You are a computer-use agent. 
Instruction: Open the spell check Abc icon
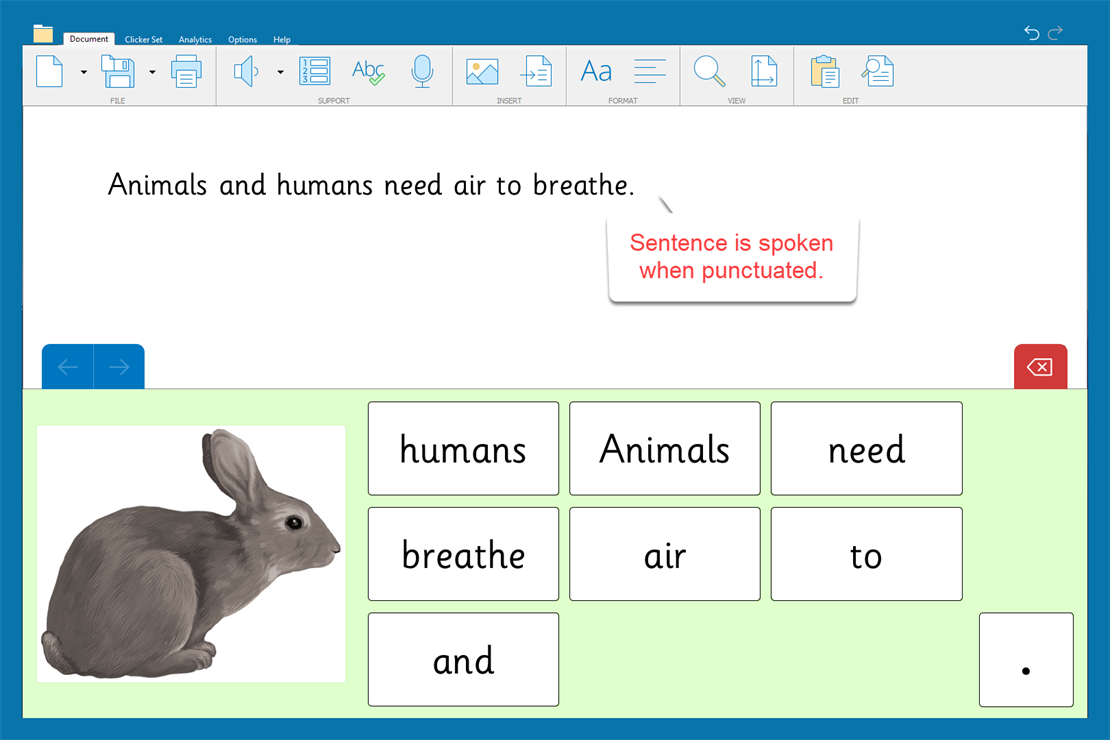tap(368, 72)
